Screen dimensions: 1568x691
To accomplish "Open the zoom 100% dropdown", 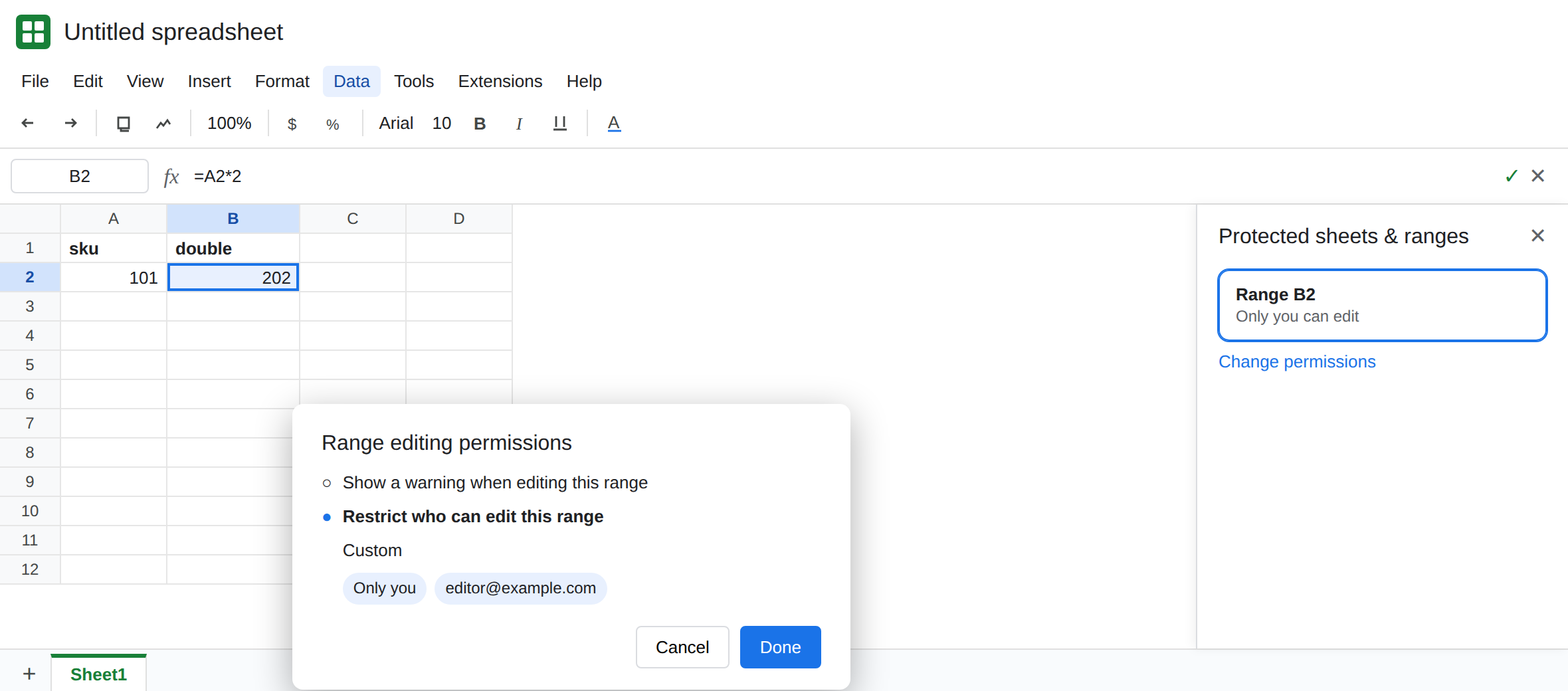I will click(229, 124).
